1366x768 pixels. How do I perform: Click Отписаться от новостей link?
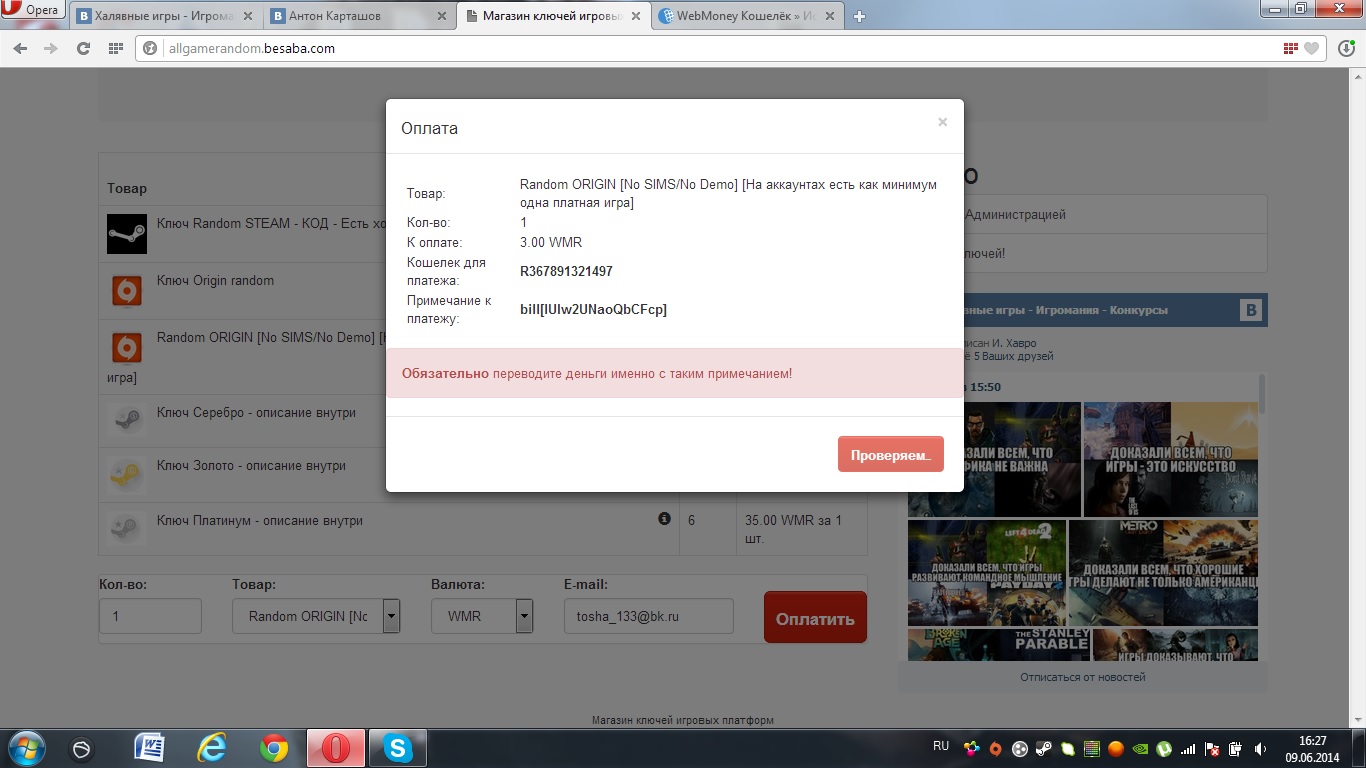point(1082,677)
